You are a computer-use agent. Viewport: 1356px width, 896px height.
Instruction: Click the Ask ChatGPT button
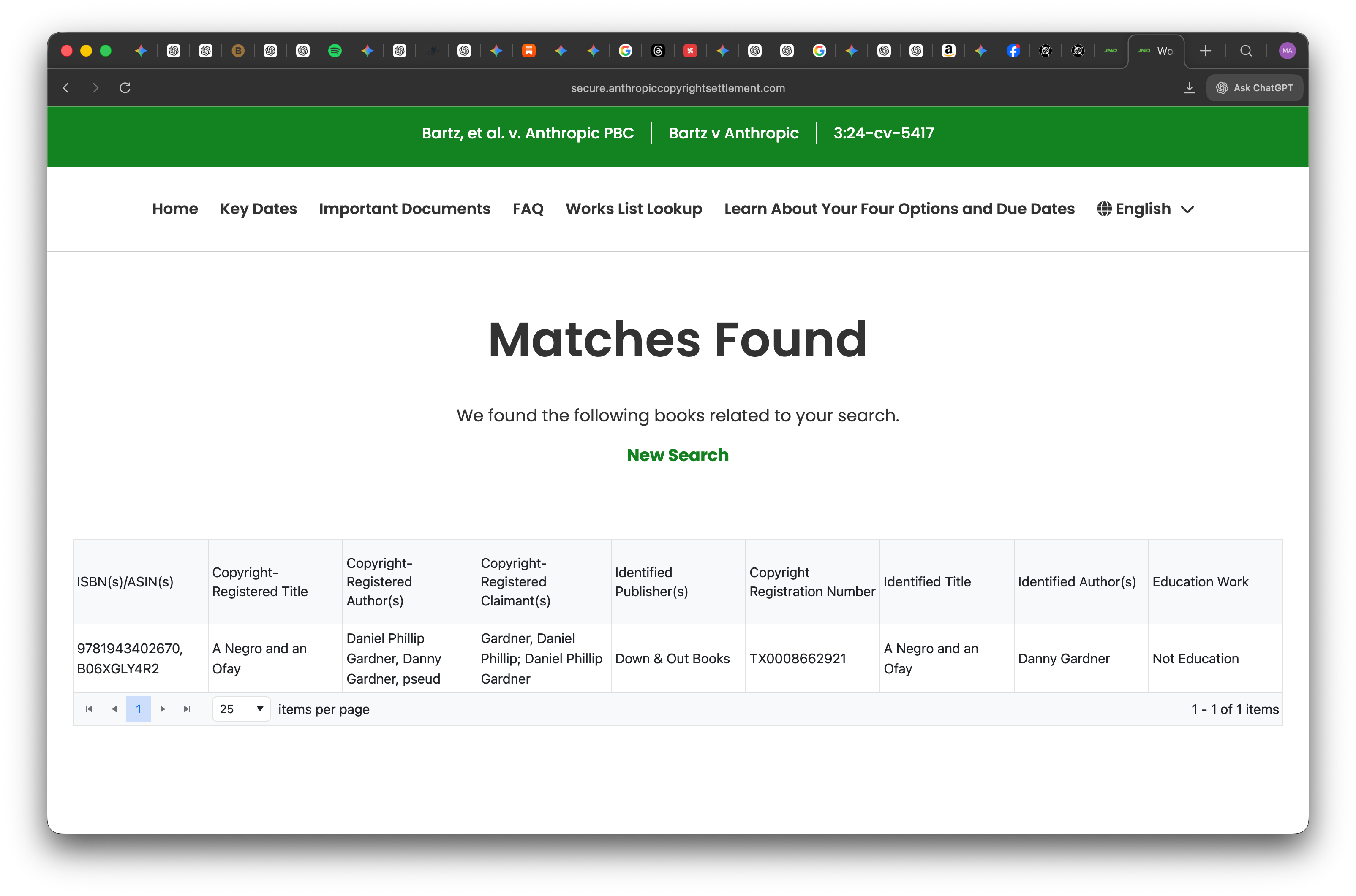tap(1255, 88)
